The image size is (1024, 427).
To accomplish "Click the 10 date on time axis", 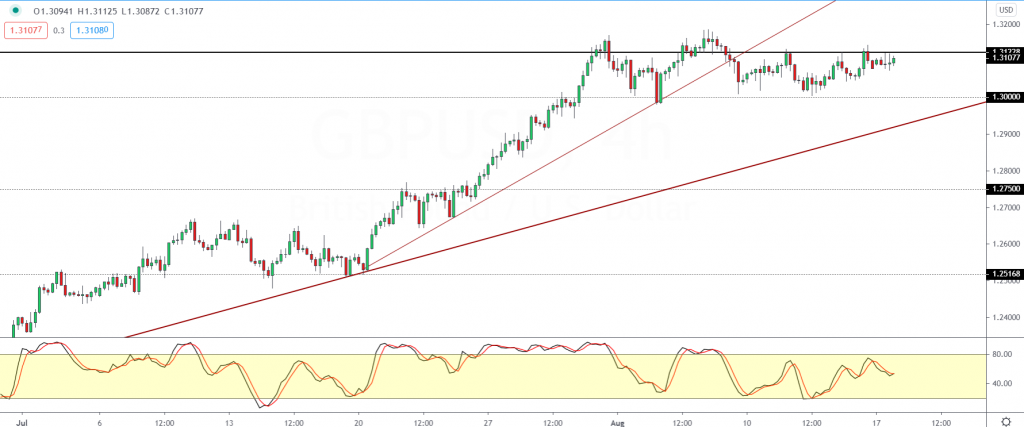I will click(x=747, y=422).
